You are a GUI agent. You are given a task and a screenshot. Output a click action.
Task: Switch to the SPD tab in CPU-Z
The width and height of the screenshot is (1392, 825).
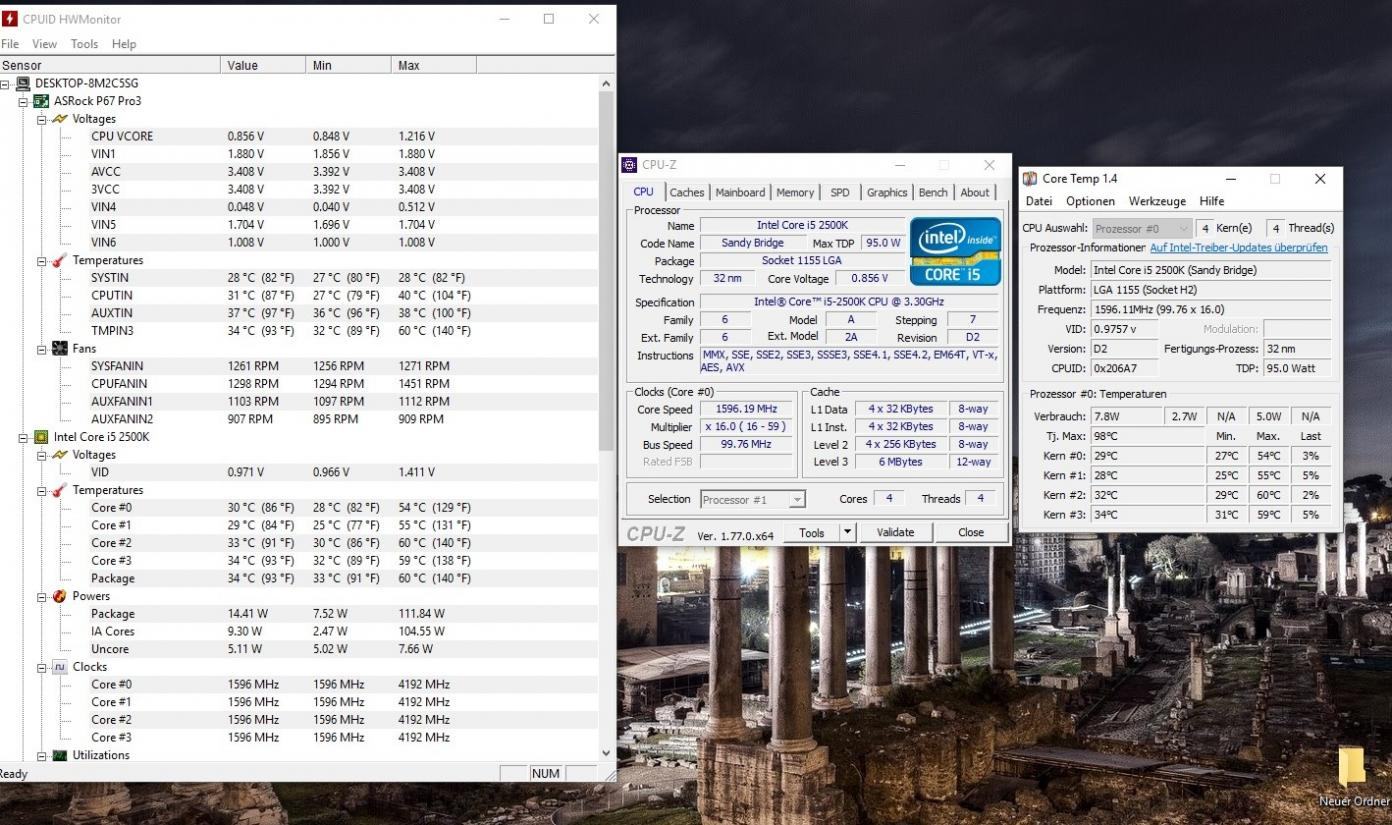pyautogui.click(x=840, y=192)
